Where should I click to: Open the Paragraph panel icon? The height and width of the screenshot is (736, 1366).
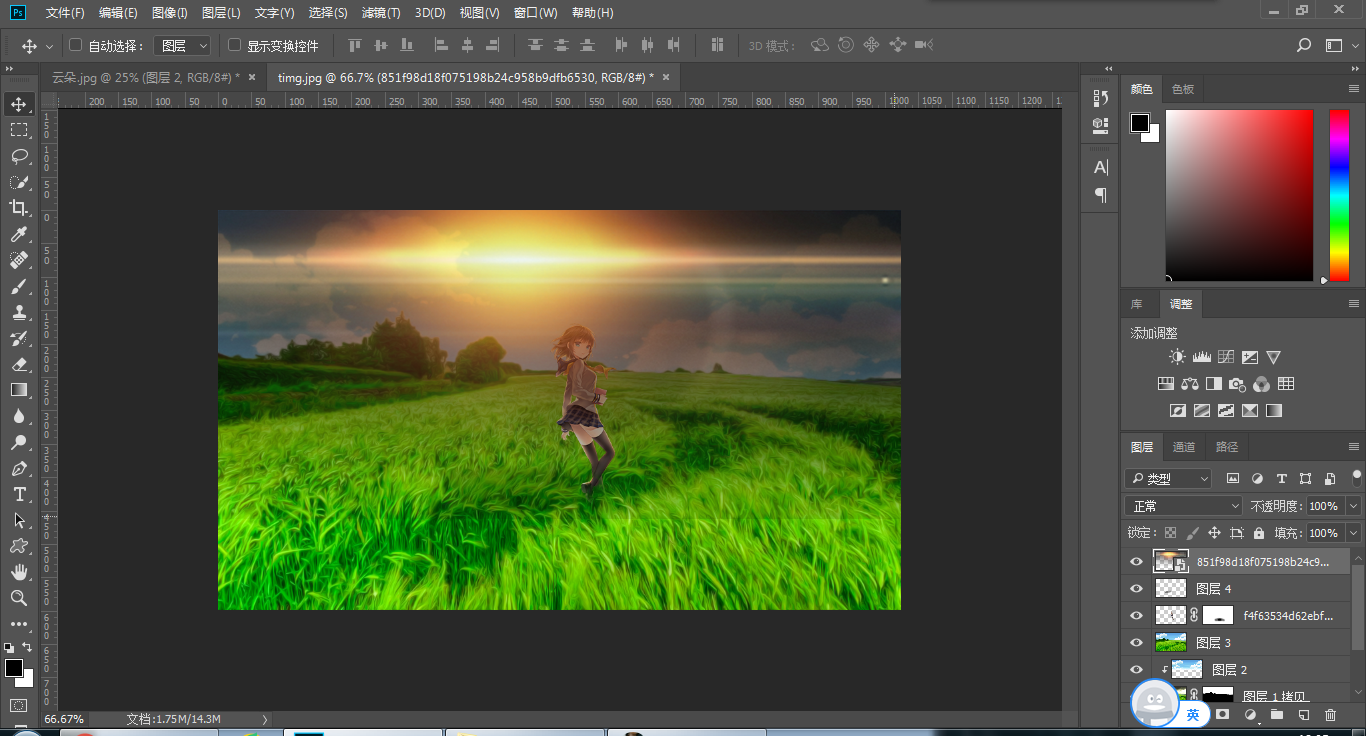click(x=1101, y=195)
